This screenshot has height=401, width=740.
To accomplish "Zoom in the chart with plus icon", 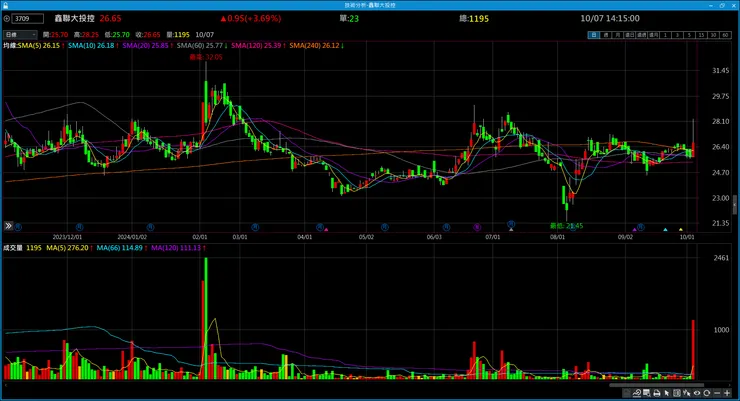I will tap(727, 393).
